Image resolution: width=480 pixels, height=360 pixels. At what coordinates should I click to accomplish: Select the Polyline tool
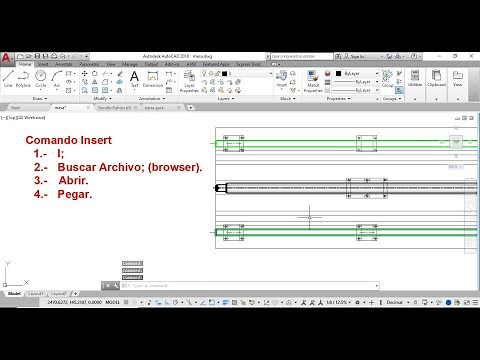tap(23, 79)
